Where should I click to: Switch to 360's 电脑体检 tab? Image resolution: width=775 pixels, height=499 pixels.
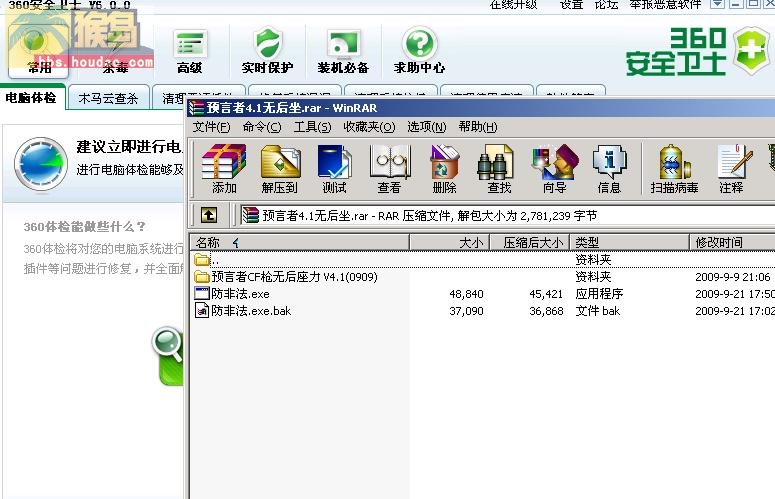(31, 98)
